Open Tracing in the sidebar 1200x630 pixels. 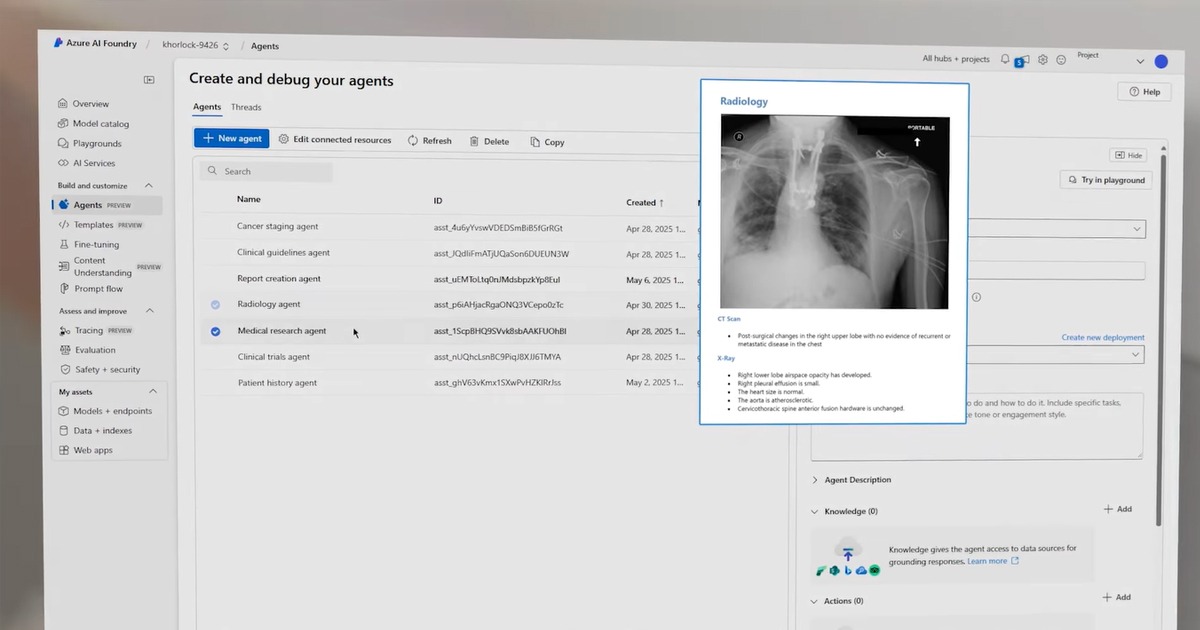tap(89, 331)
